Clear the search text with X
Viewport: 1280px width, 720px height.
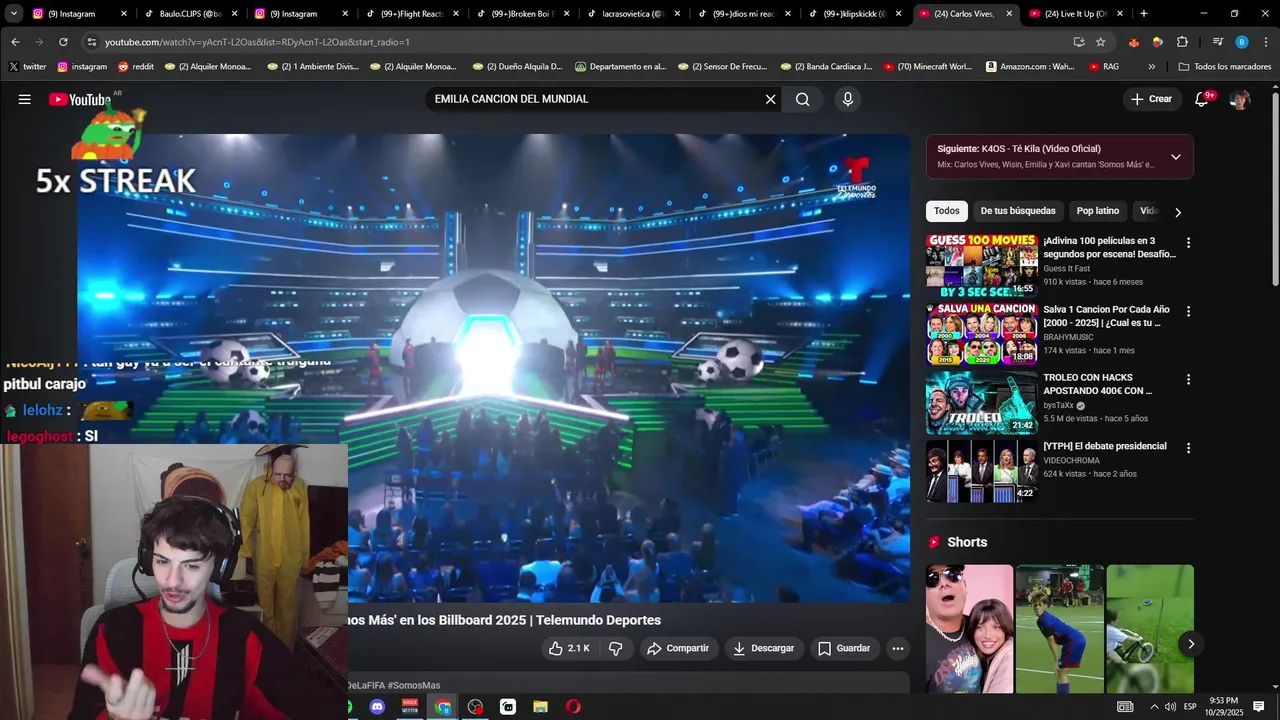click(770, 99)
